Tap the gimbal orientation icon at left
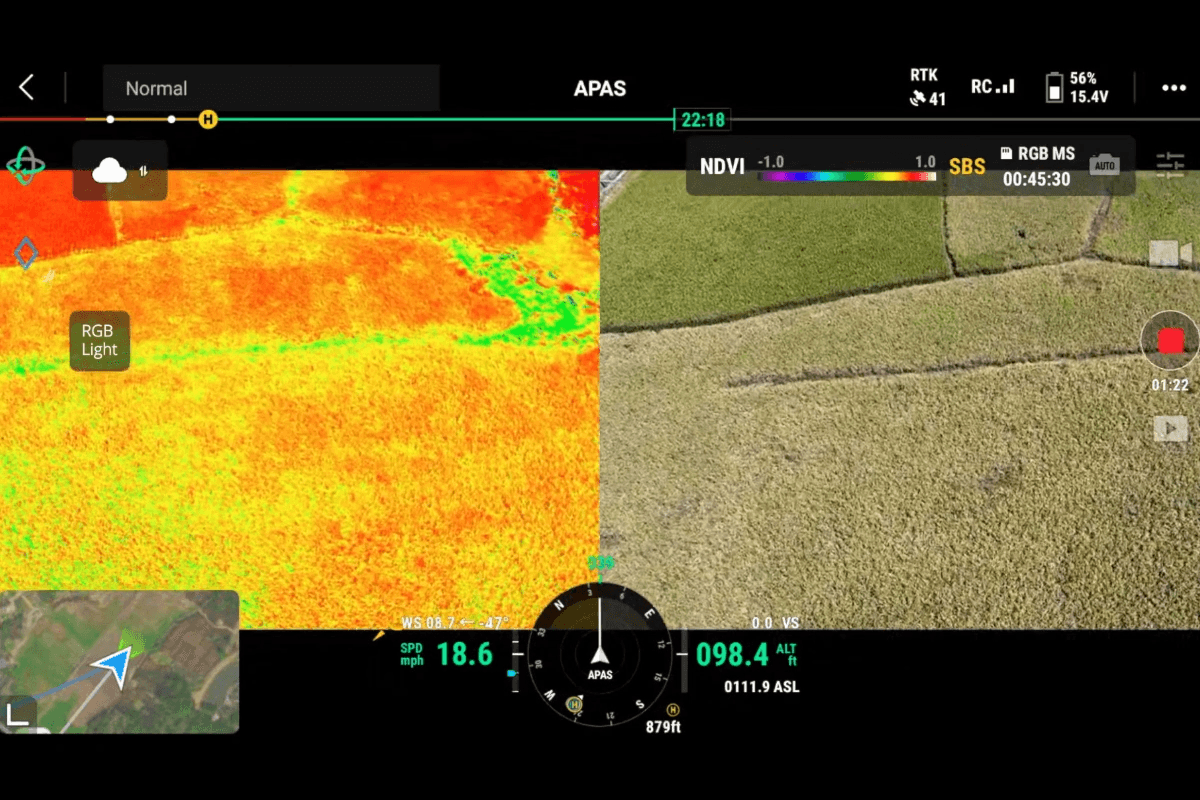 [x=26, y=165]
